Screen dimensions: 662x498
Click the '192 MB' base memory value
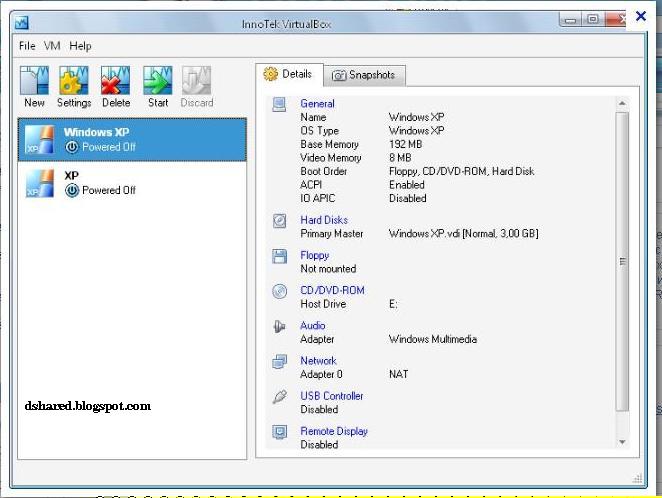coord(406,144)
